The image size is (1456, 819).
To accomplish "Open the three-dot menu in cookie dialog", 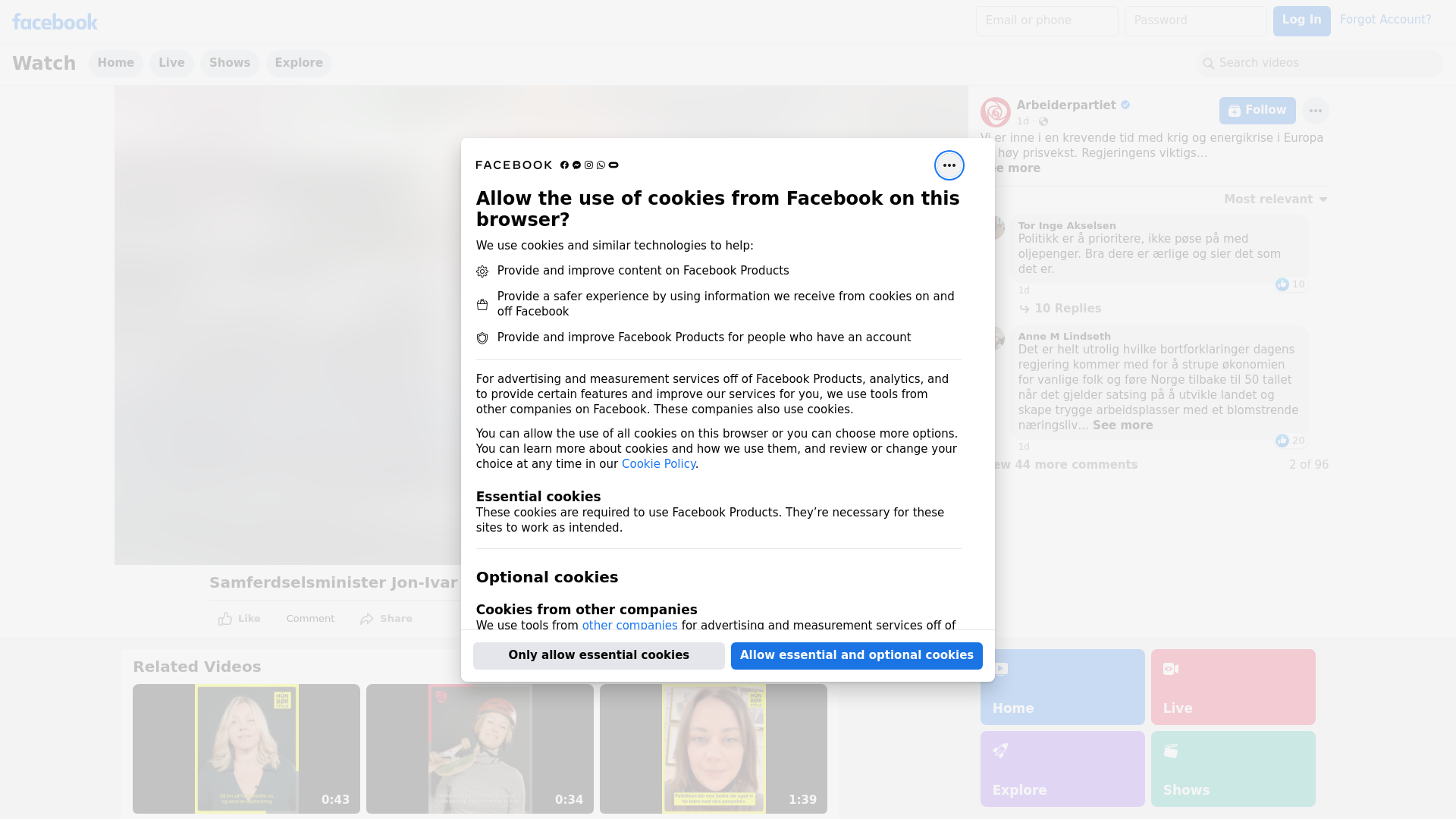I will tap(949, 165).
